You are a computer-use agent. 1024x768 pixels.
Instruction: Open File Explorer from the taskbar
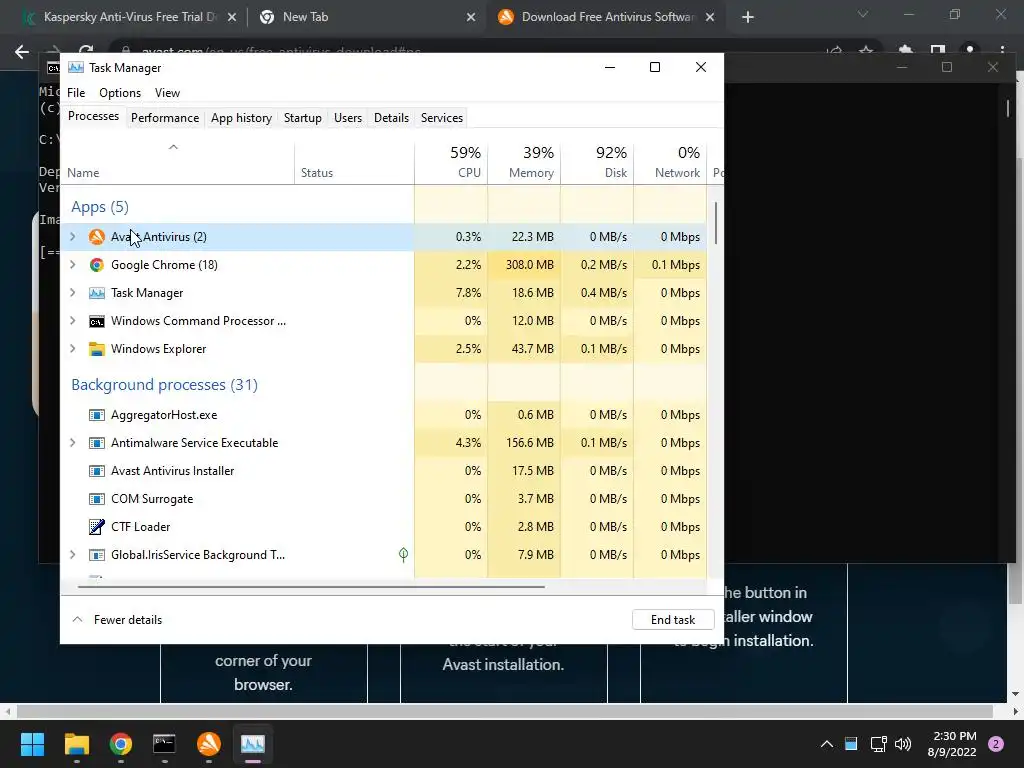click(x=76, y=744)
